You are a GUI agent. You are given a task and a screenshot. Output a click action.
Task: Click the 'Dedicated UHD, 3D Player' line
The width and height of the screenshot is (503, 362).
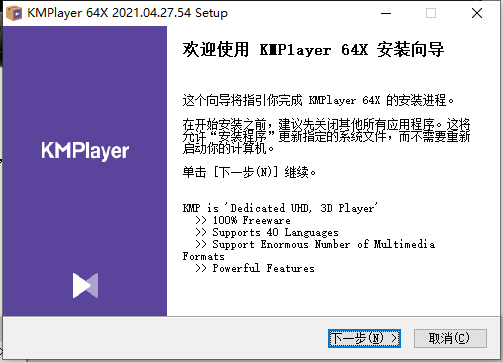280,208
